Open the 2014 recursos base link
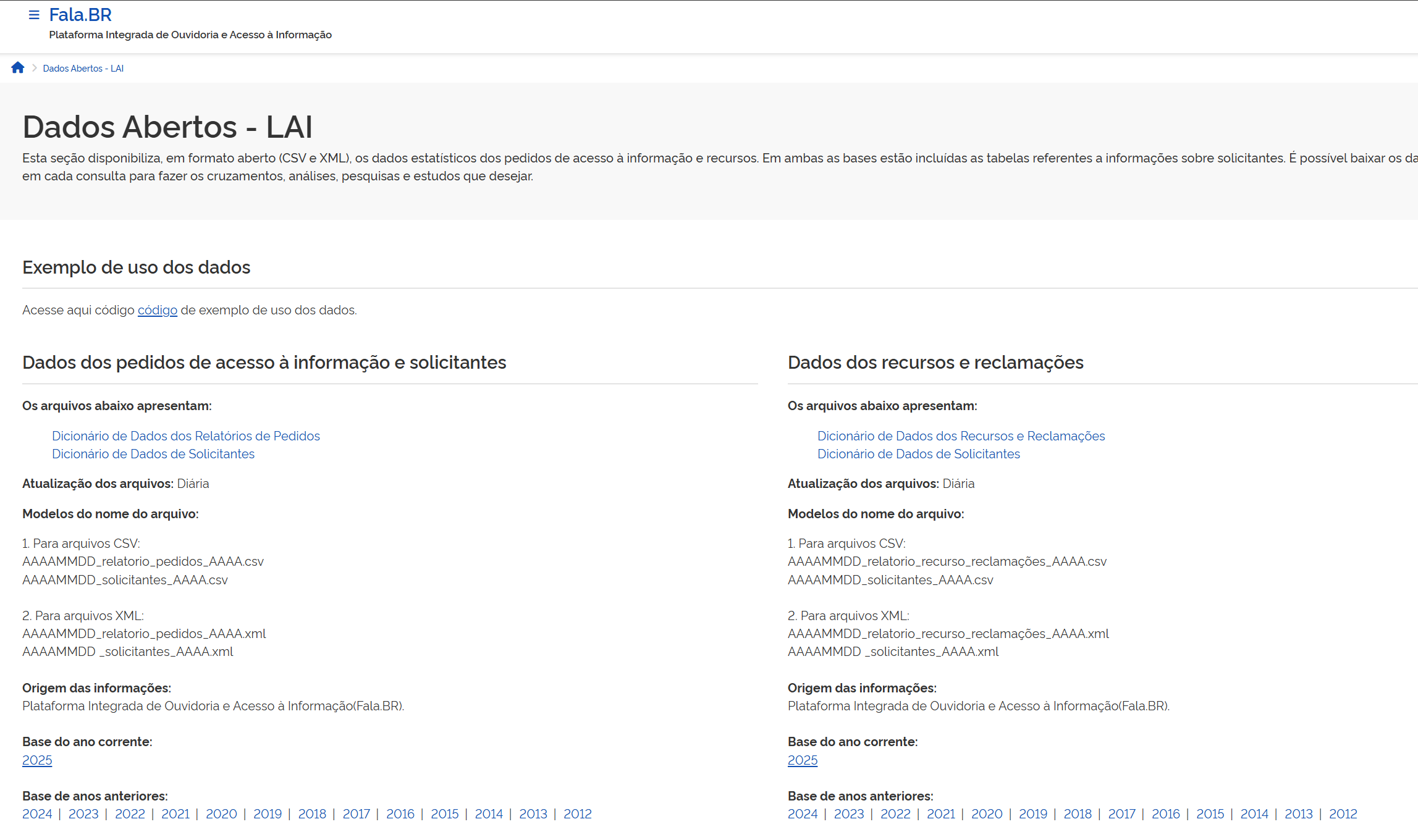This screenshot has width=1418, height=840. (x=1254, y=814)
